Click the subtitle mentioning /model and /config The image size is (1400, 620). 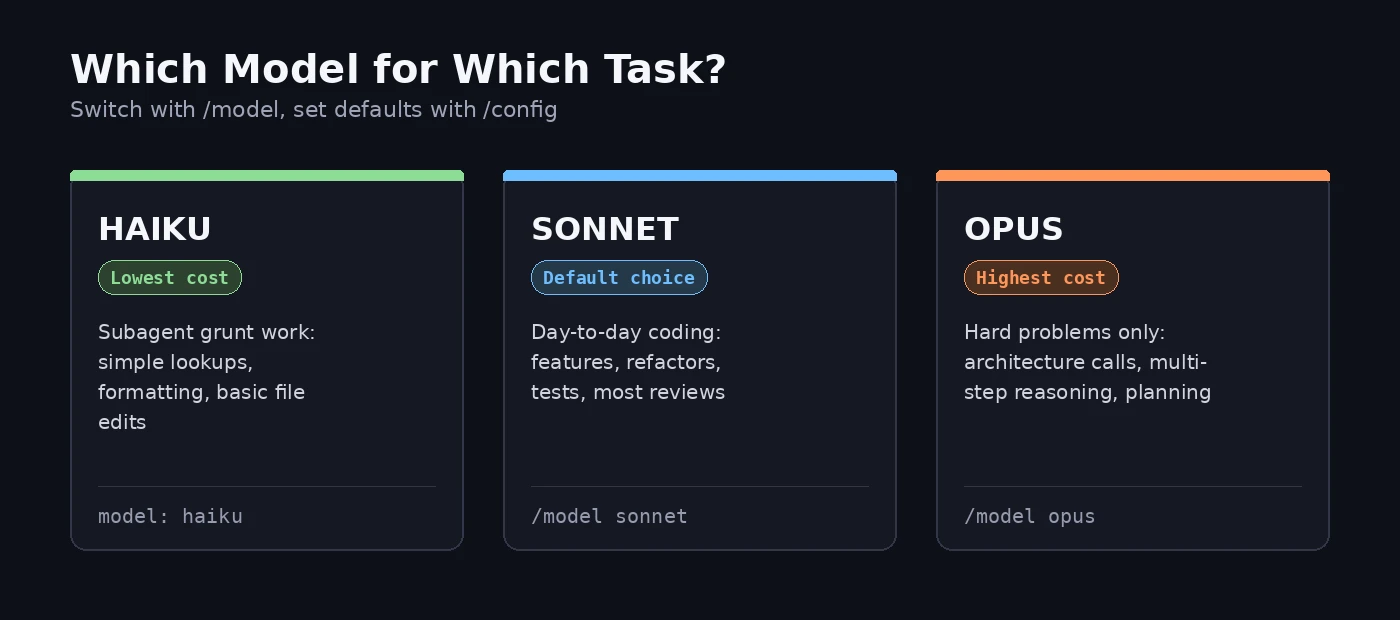tap(313, 109)
